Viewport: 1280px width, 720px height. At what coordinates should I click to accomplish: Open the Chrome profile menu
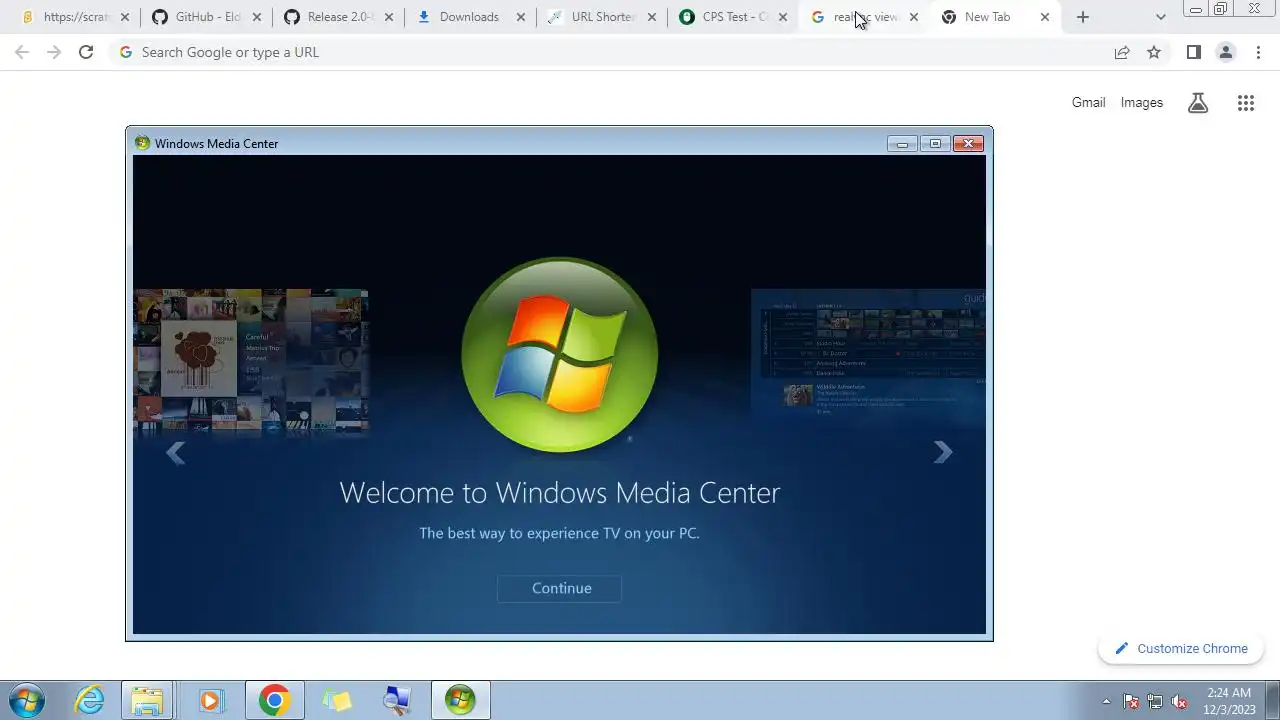1226,52
